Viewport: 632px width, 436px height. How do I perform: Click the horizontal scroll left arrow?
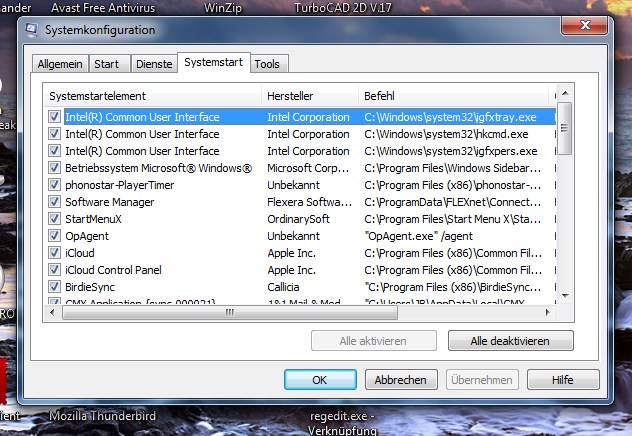pyautogui.click(x=52, y=312)
